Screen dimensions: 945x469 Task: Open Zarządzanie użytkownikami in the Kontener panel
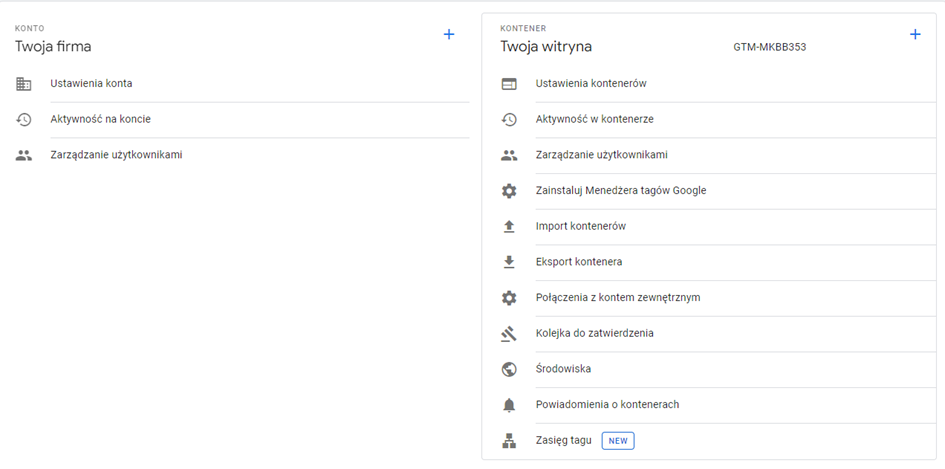[x=601, y=155]
